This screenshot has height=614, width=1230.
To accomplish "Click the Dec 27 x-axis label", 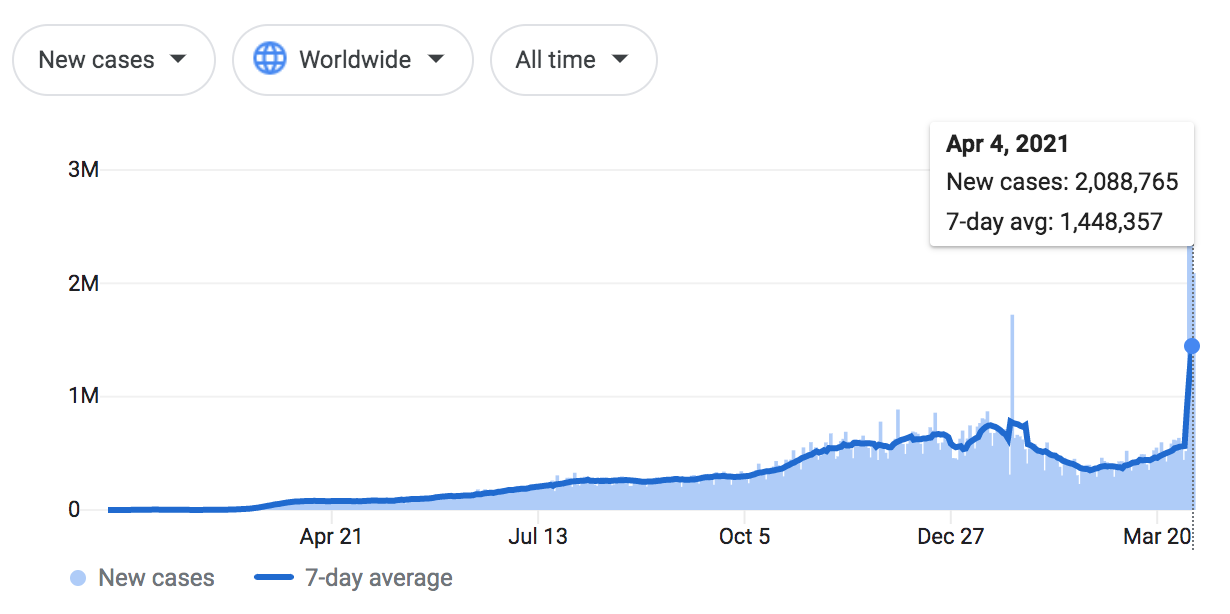I will tap(952, 537).
